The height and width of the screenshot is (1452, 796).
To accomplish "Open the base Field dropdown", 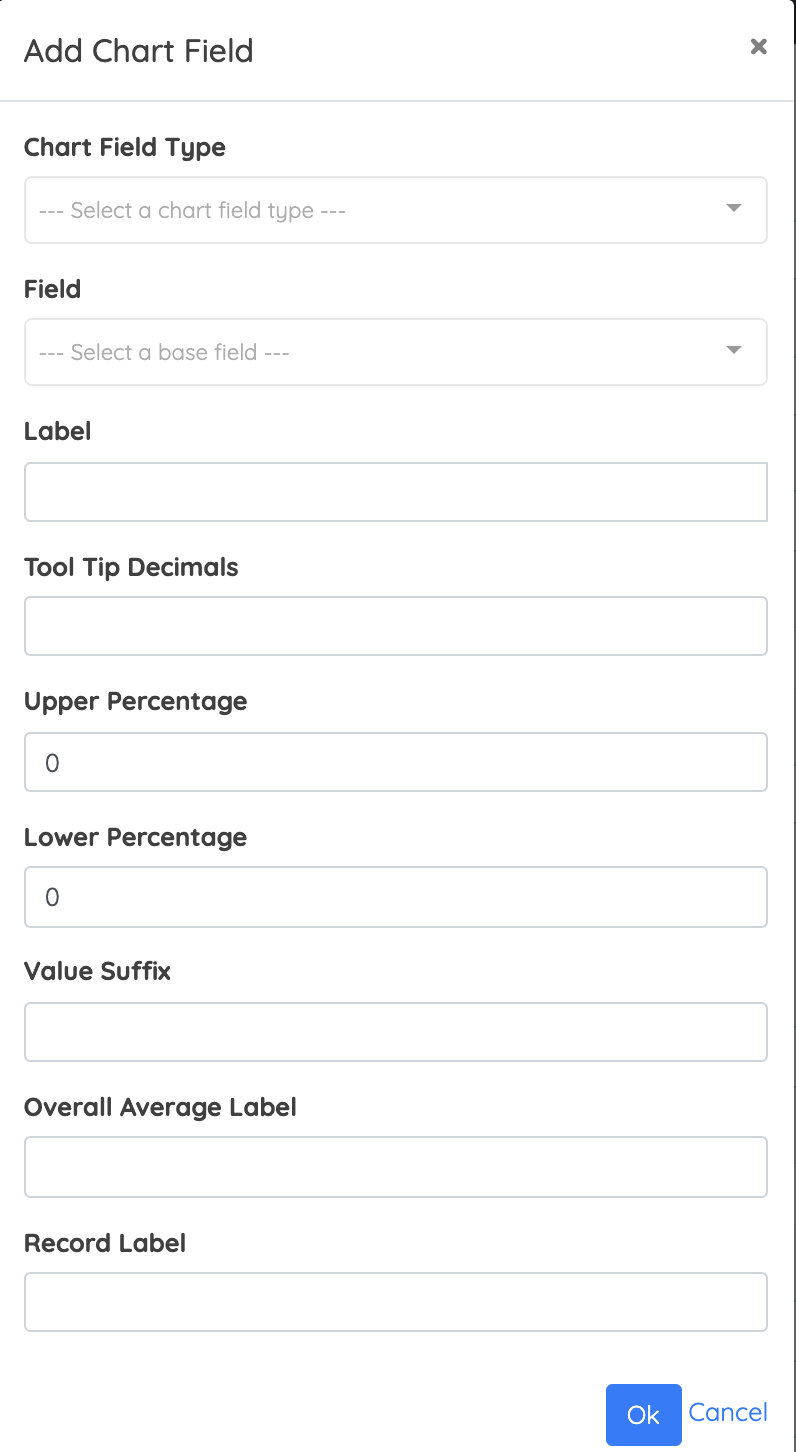I will click(x=396, y=352).
